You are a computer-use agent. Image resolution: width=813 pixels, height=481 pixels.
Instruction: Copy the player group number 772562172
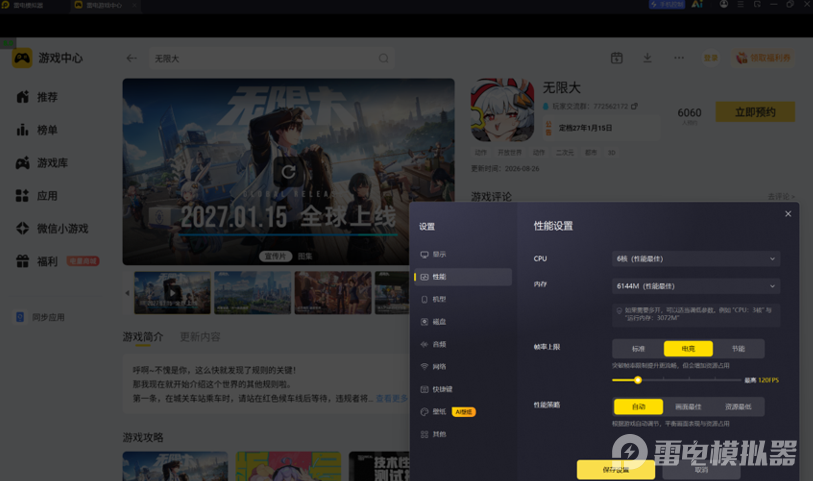click(x=634, y=106)
